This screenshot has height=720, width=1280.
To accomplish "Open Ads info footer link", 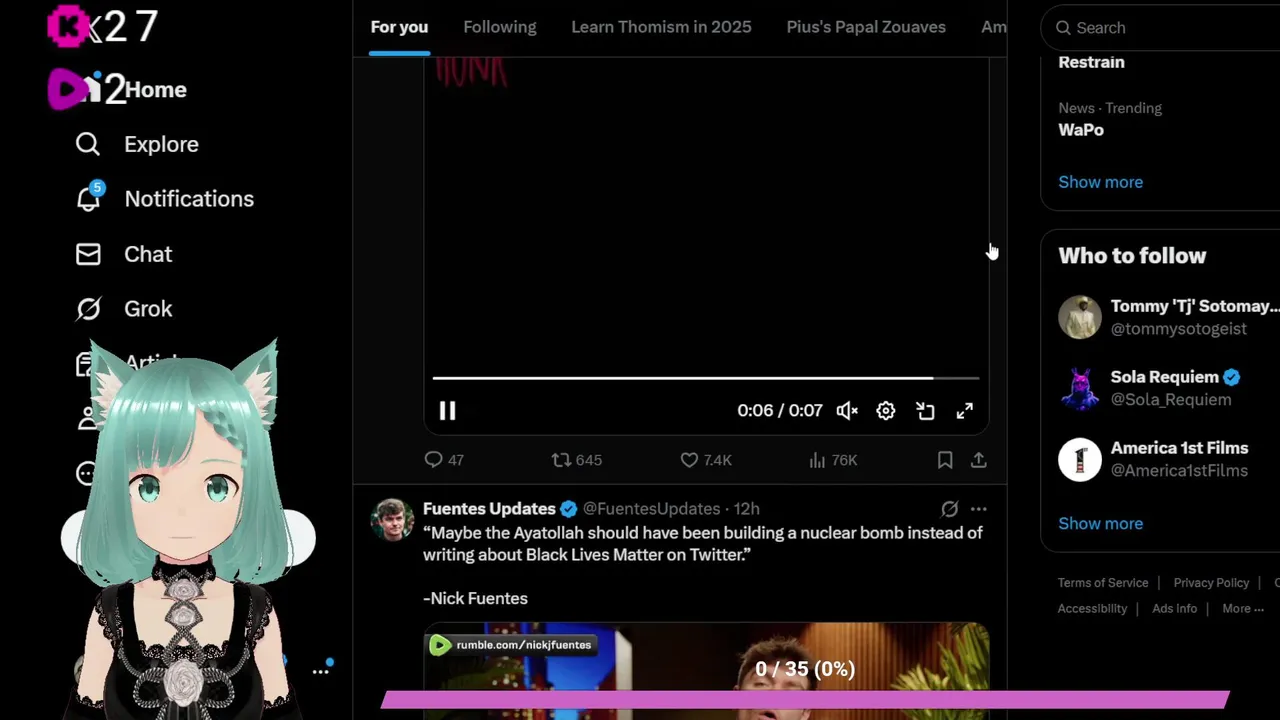I will [x=1174, y=609].
